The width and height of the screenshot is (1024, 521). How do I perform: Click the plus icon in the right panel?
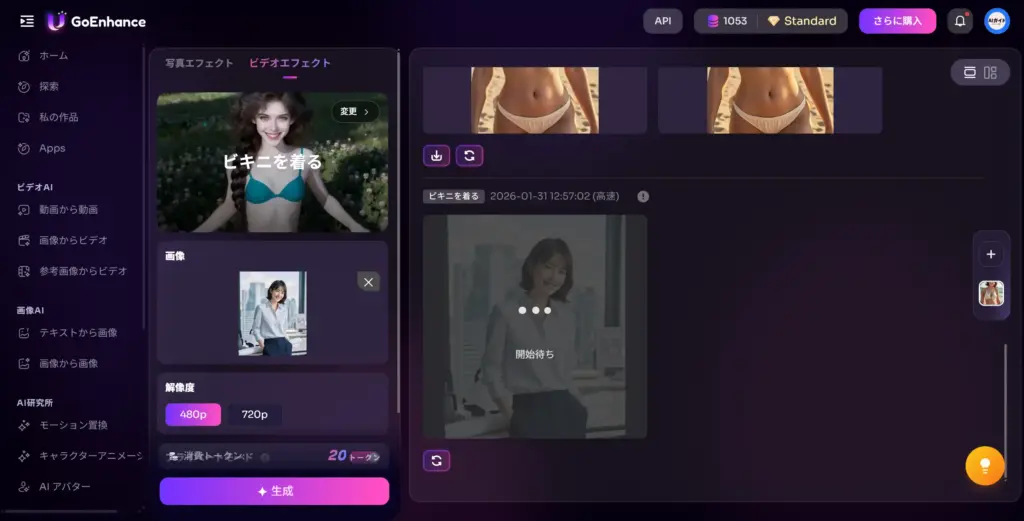click(x=991, y=255)
